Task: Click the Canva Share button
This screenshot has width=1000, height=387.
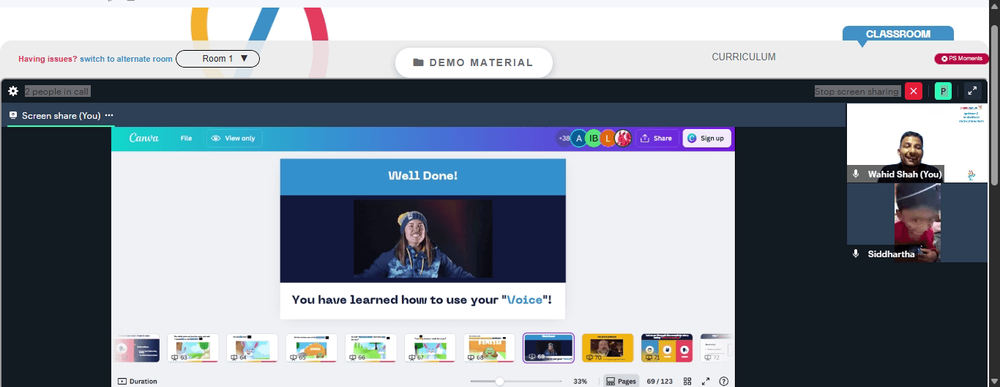Action: tap(657, 138)
